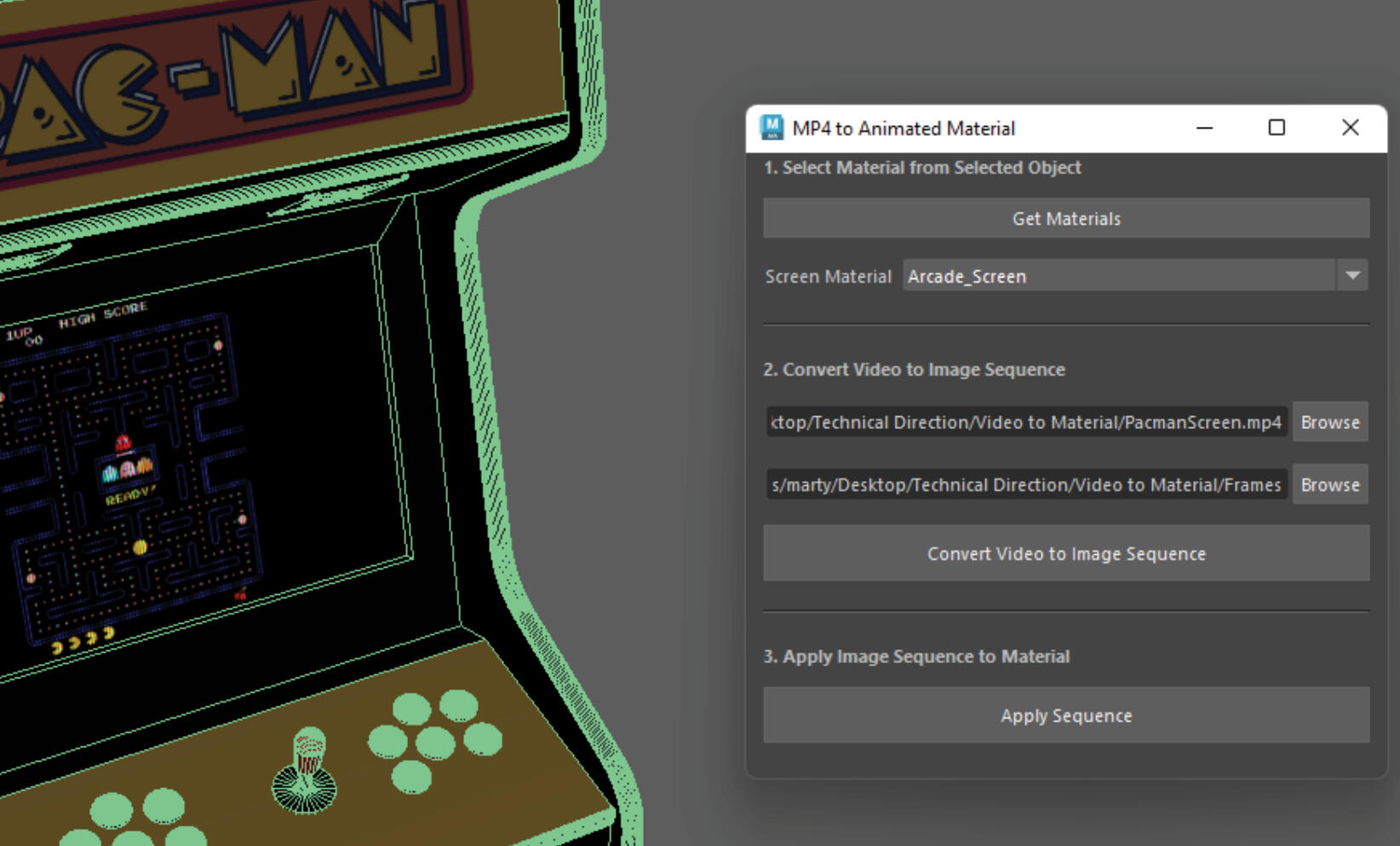Select the Frames output path input field
The height and width of the screenshot is (846, 1400).
click(x=1022, y=484)
